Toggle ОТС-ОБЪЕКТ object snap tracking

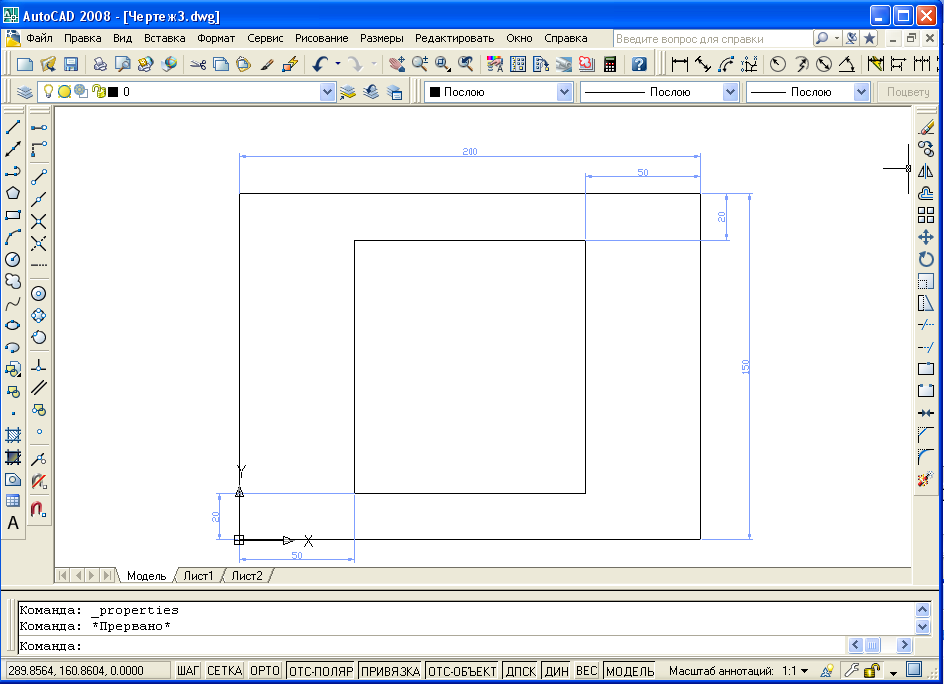[x=462, y=671]
